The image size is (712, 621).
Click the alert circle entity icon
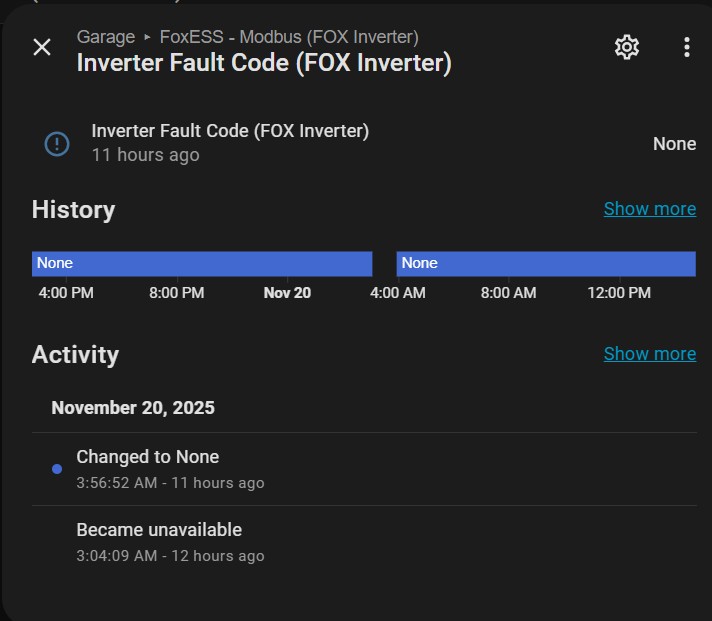click(x=57, y=143)
